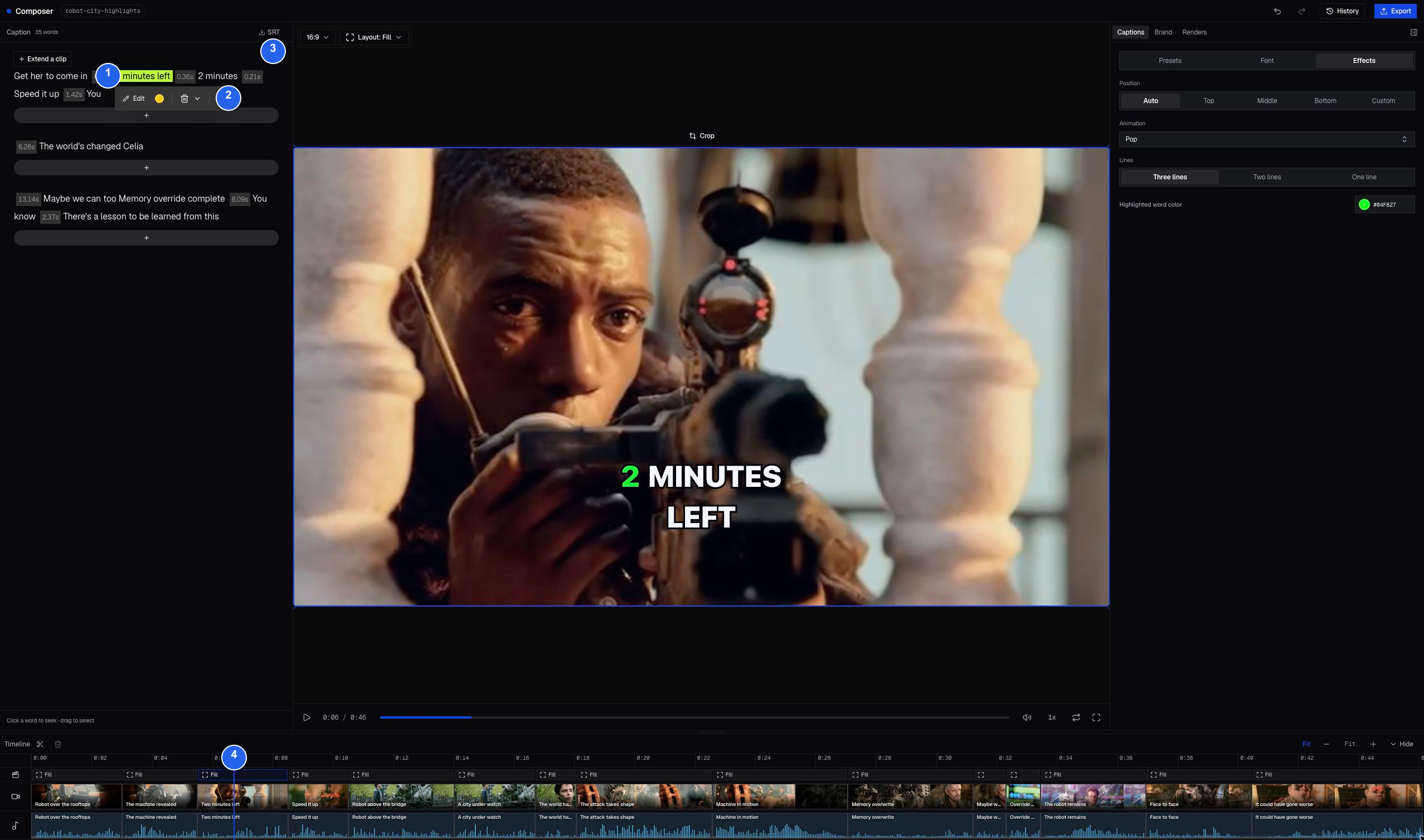Click Edit with pencil icon in popup
The height and width of the screenshot is (840, 1424).
tap(134, 99)
